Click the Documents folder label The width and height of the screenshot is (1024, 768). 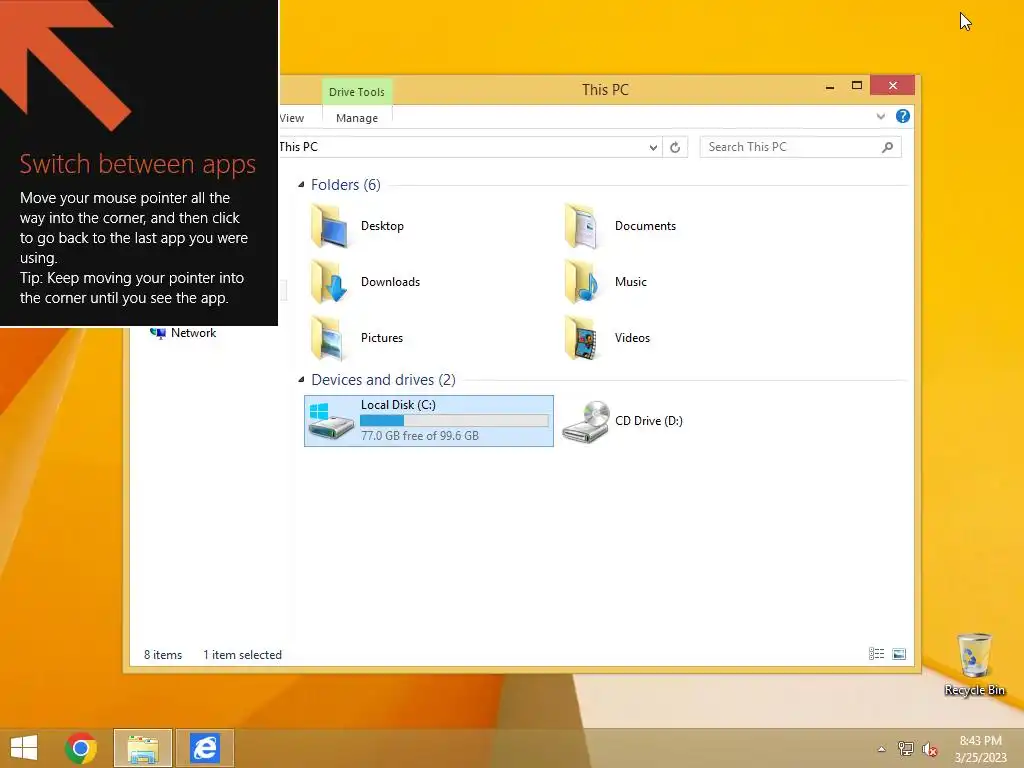(x=645, y=226)
